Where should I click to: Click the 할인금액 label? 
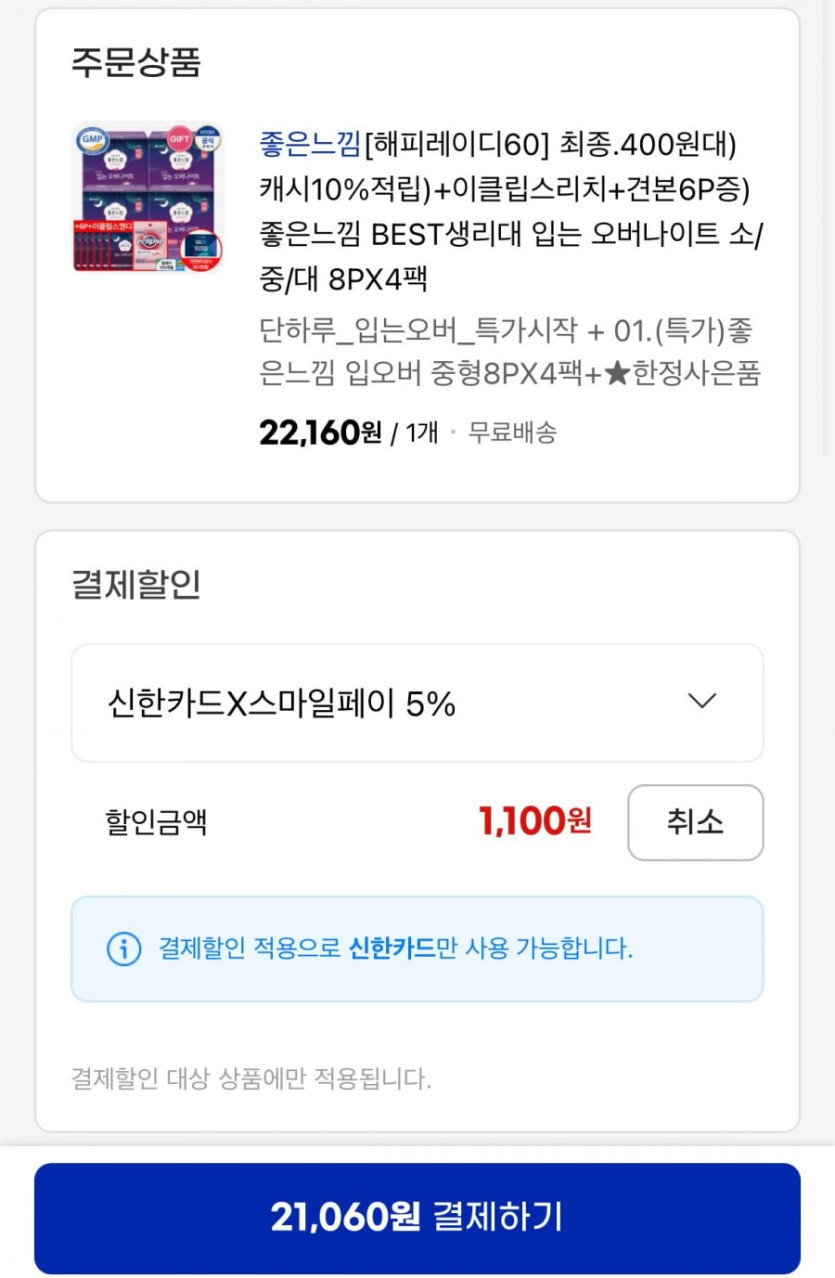(x=156, y=823)
